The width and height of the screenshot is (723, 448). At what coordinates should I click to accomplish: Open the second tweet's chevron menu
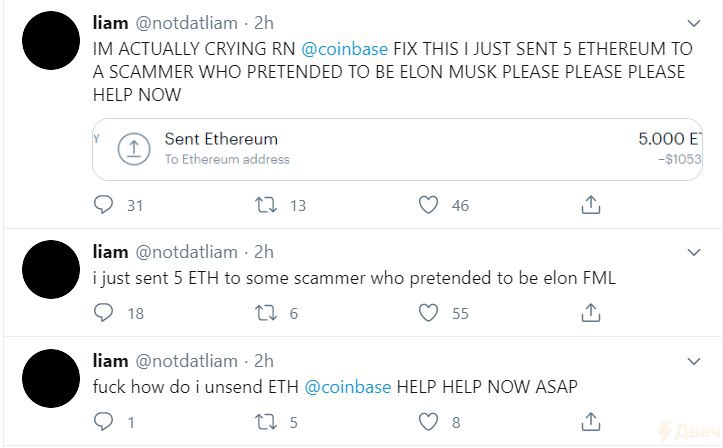(693, 252)
